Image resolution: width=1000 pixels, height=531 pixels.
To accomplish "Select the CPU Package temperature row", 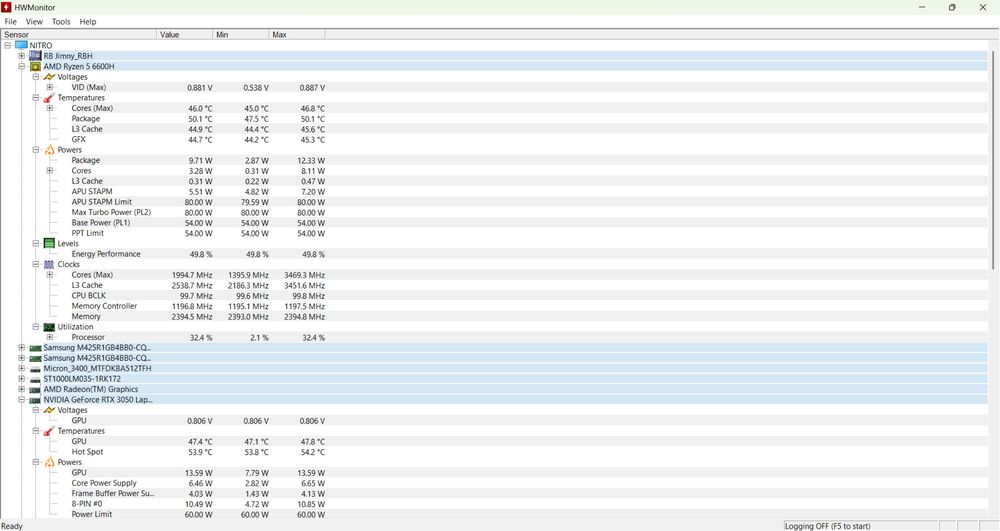I will coord(494,119).
